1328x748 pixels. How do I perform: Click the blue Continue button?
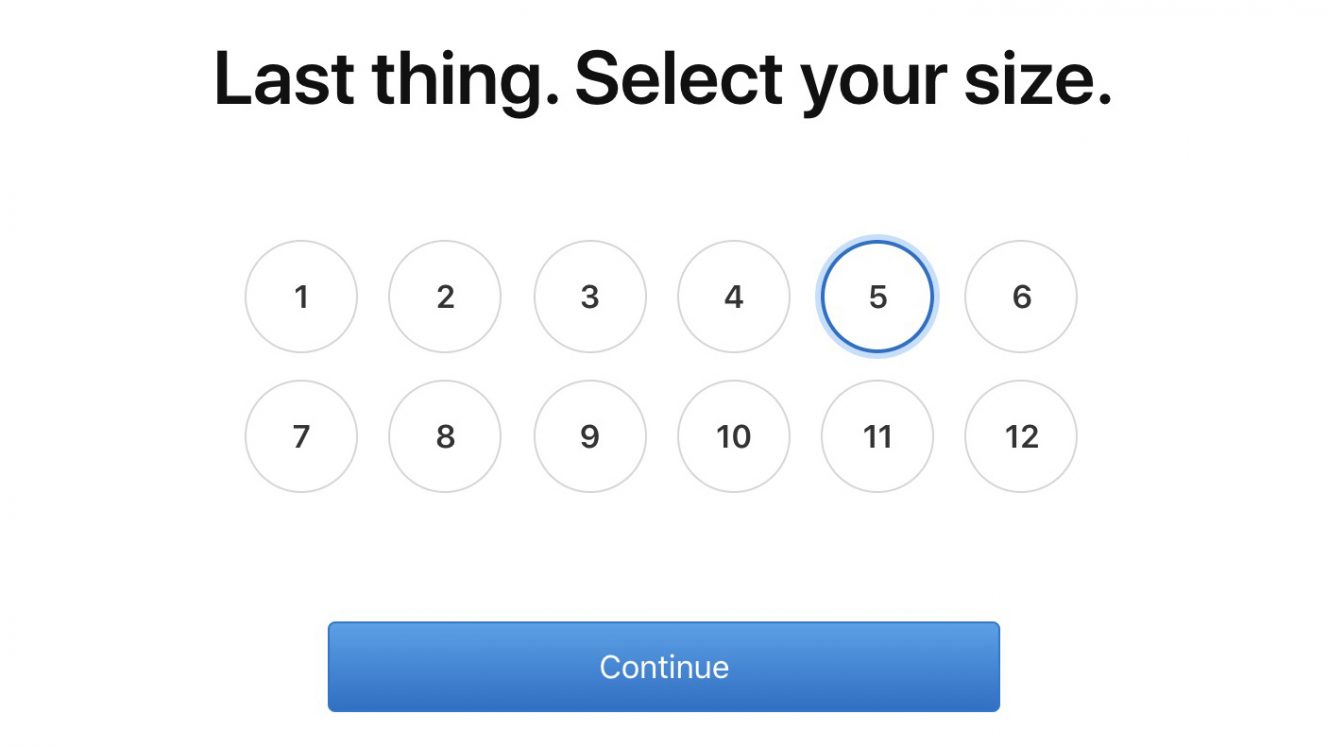(x=664, y=667)
